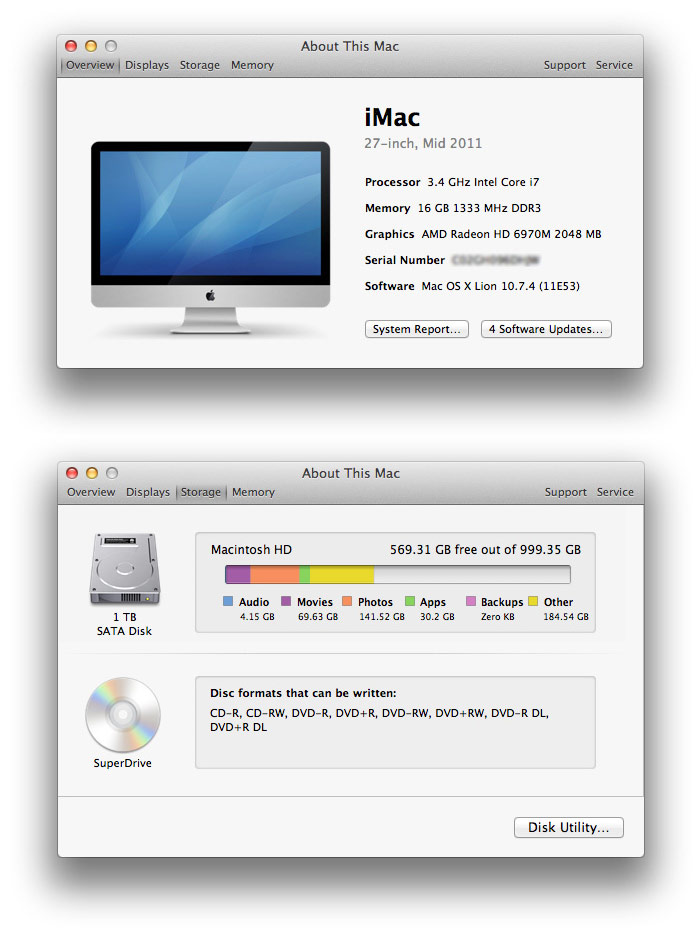Click the 'Zero KB' Backups size value
700x939 pixels.
498,616
